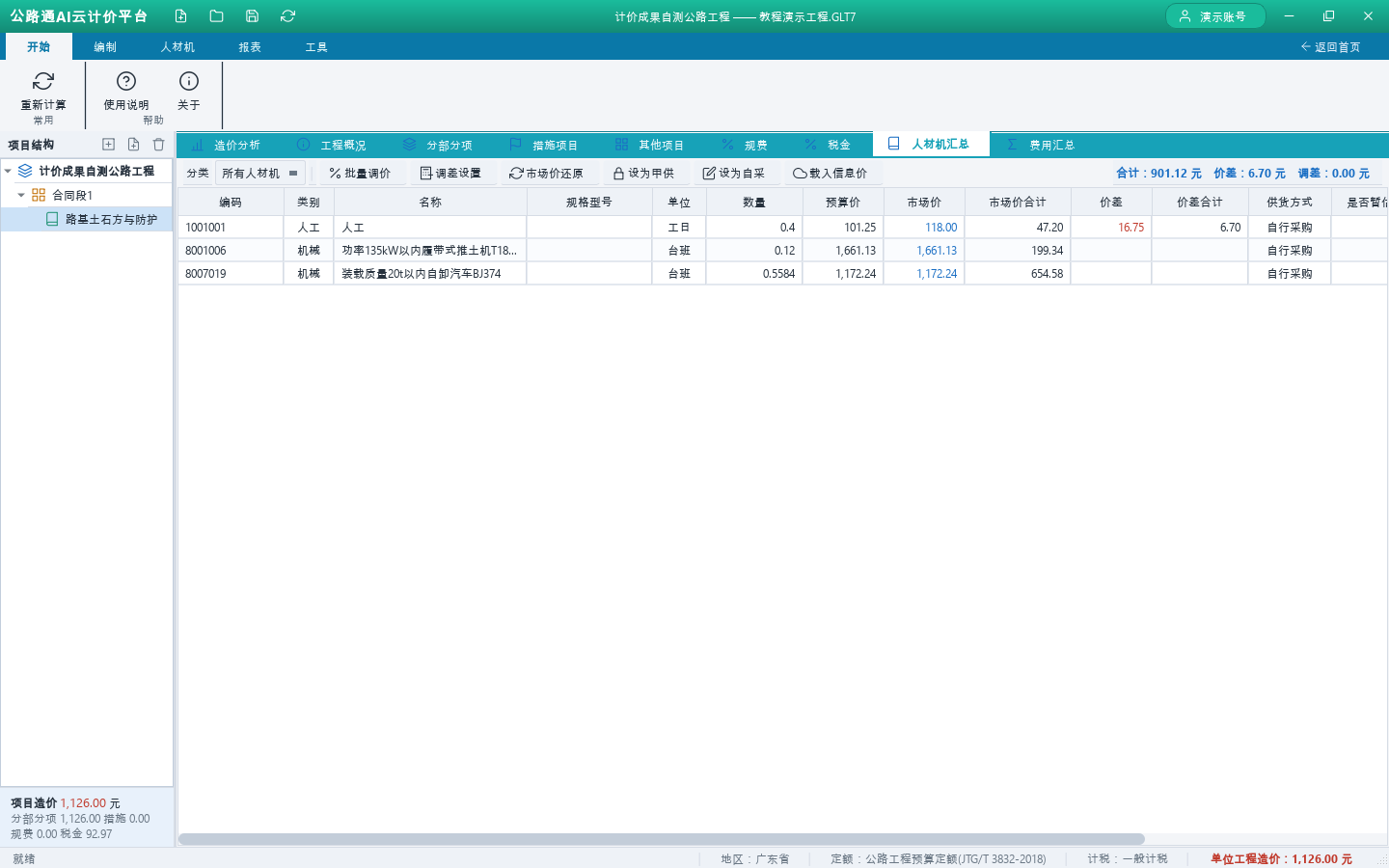Screen dimensions: 1389x868
Task: Open a project with the folder icon
Action: (216, 16)
